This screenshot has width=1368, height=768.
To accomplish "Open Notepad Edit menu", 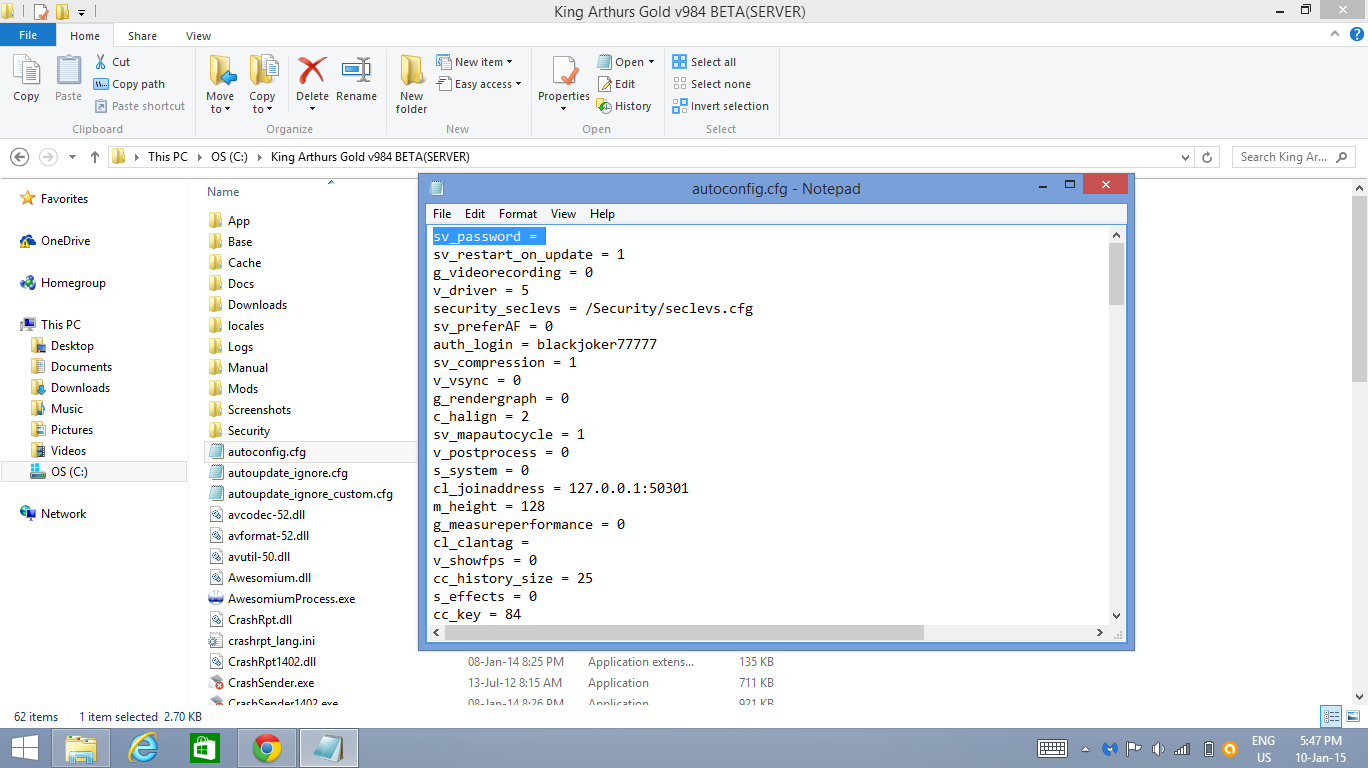I will click(475, 214).
